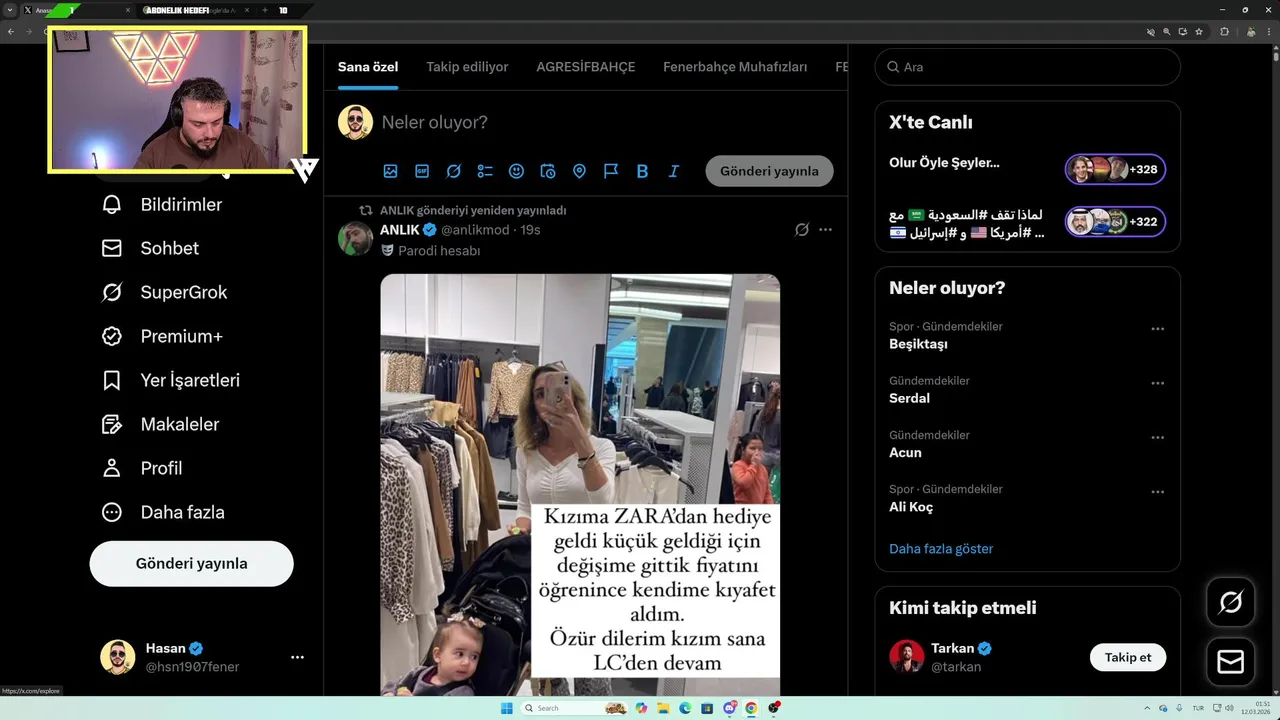
Task: Open ANLIK gönderiyi yeniden yayınladı label
Action: click(x=473, y=210)
